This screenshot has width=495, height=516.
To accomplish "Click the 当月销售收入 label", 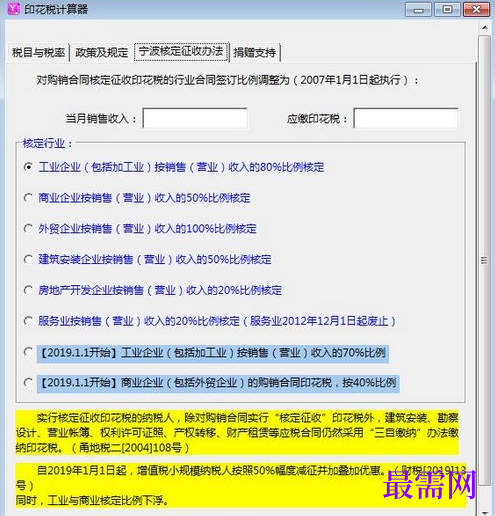I will coord(101,119).
